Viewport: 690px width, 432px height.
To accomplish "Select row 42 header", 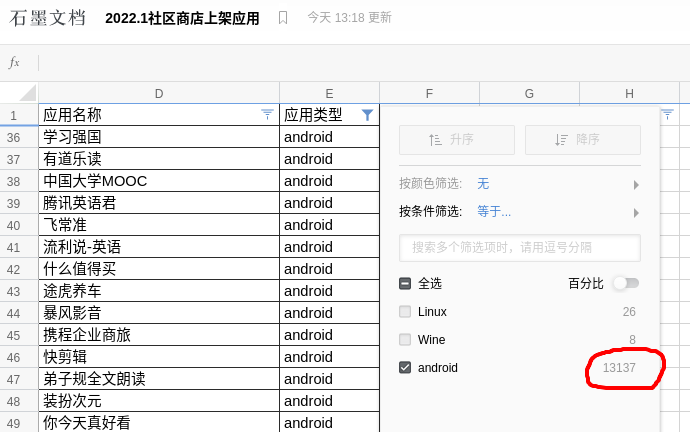I will 19,269.
